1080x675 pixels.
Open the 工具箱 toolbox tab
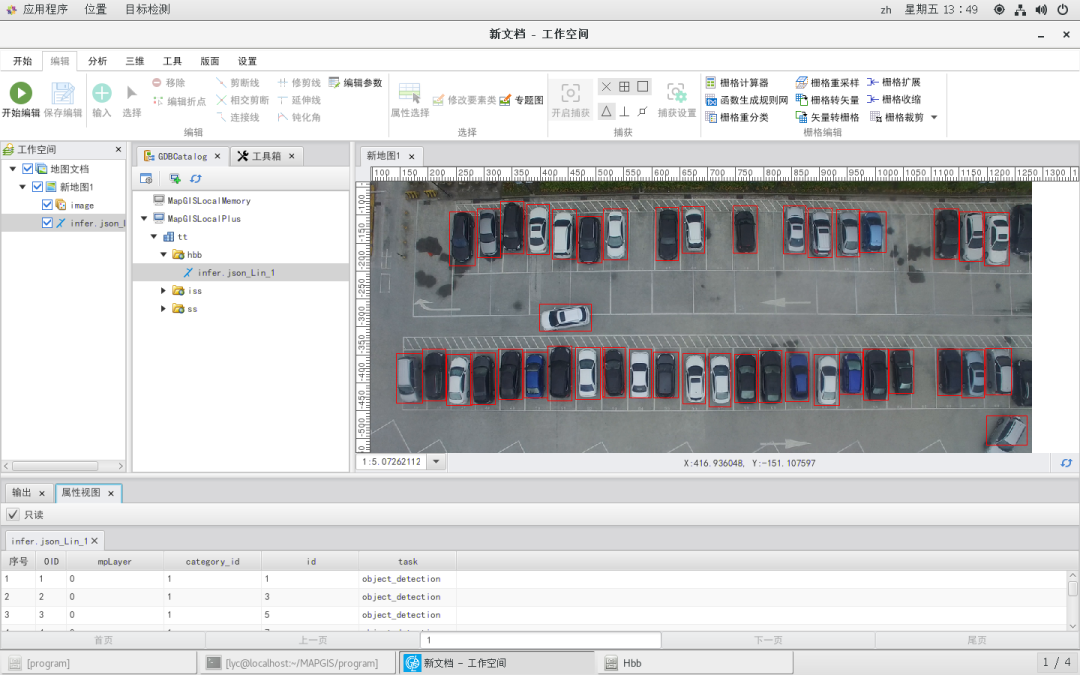pos(266,156)
